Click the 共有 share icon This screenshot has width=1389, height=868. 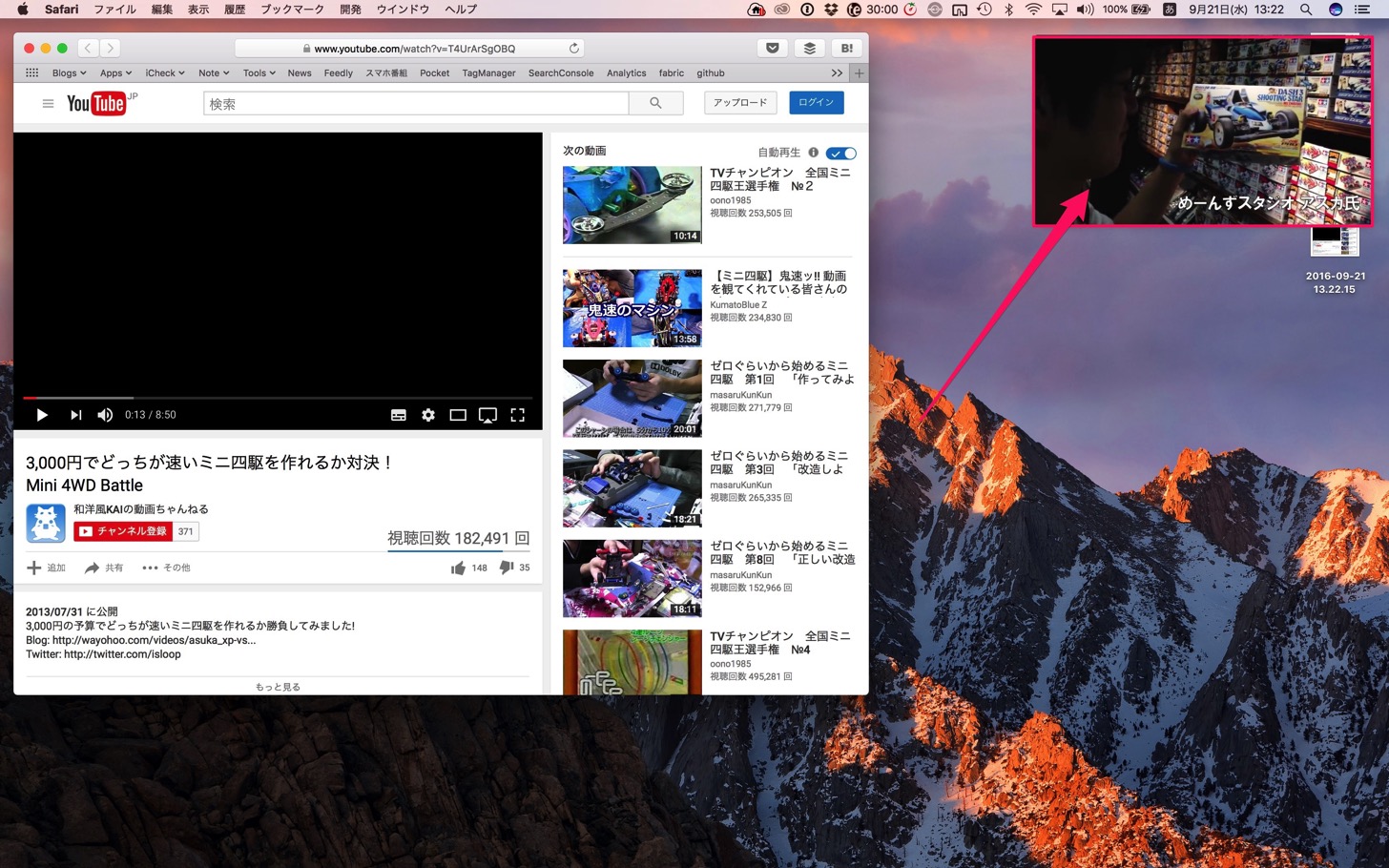[104, 568]
